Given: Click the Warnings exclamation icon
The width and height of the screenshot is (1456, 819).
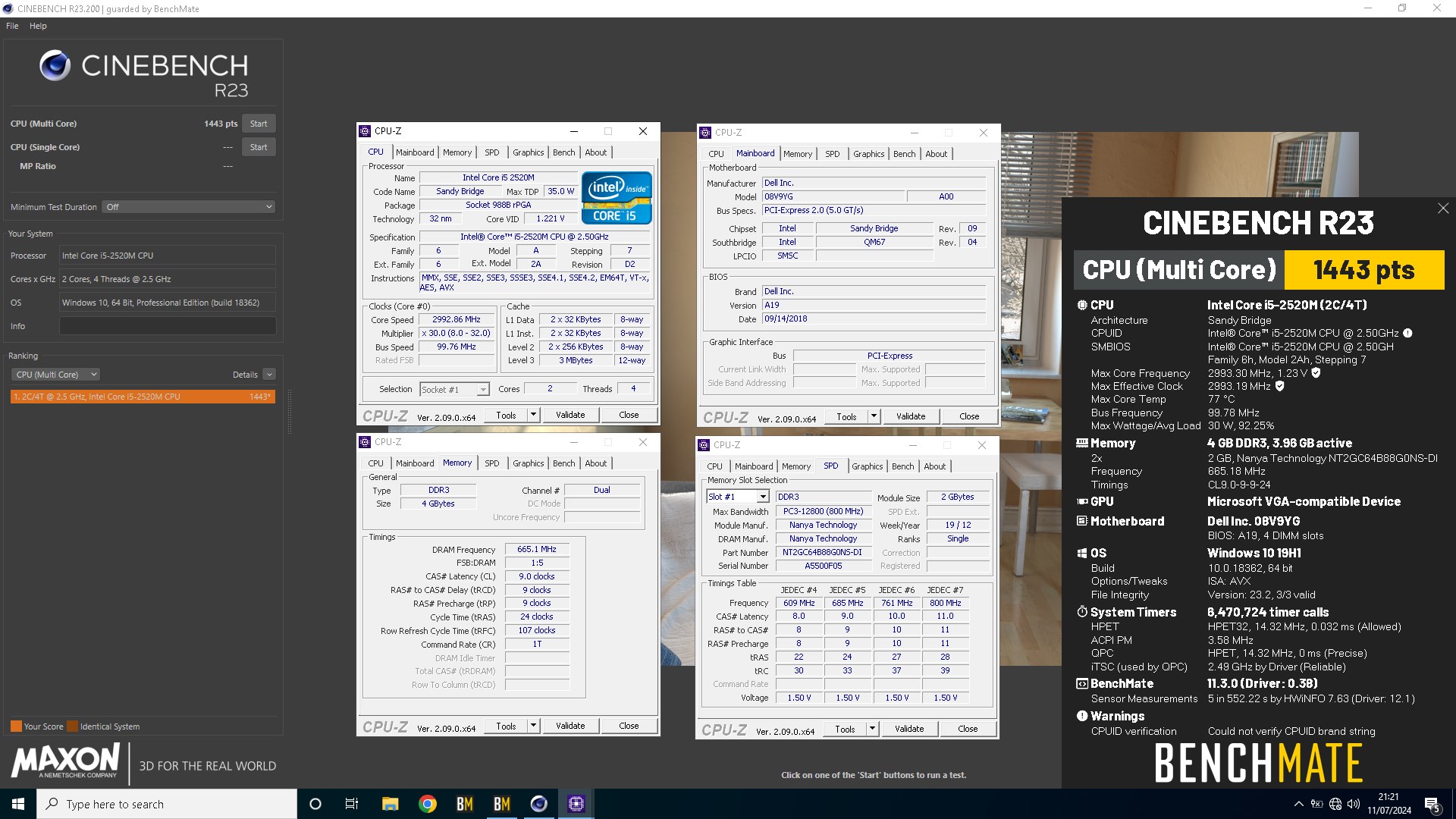Looking at the screenshot, I should click(1082, 716).
